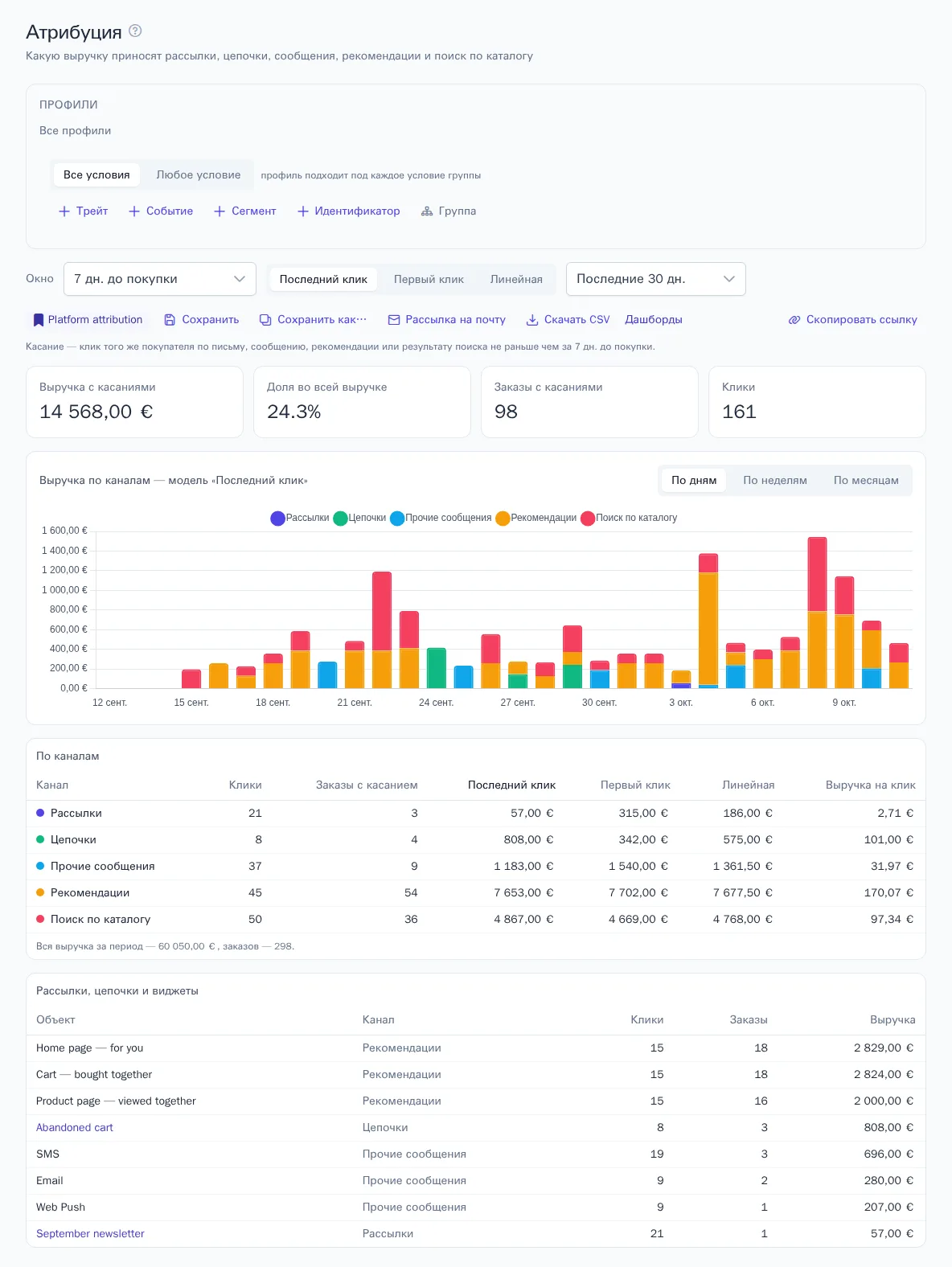Image resolution: width=952 pixels, height=1267 pixels.
Task: Click the save disk icon
Action: tap(170, 320)
